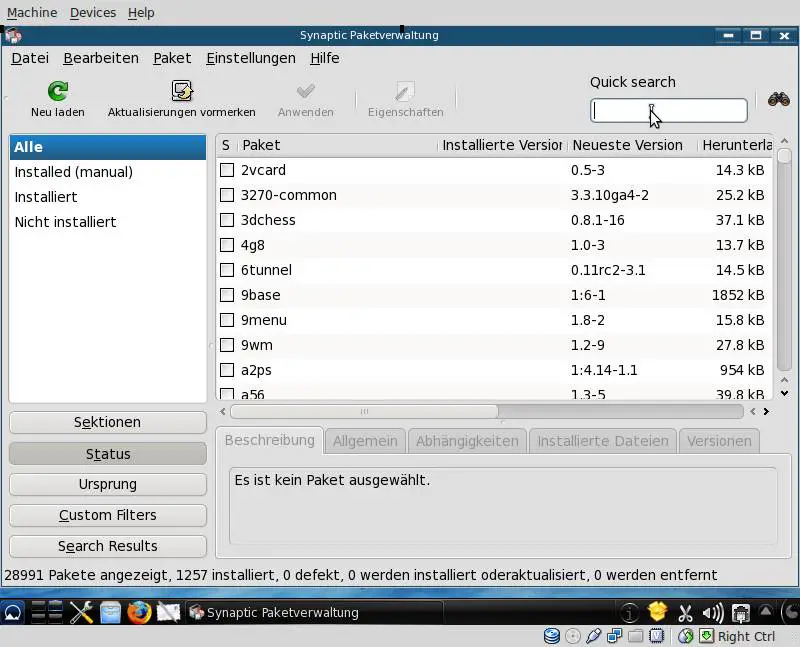The image size is (800, 647).
Task: Click the Aktualisierungen vormerken icon
Action: [182, 91]
